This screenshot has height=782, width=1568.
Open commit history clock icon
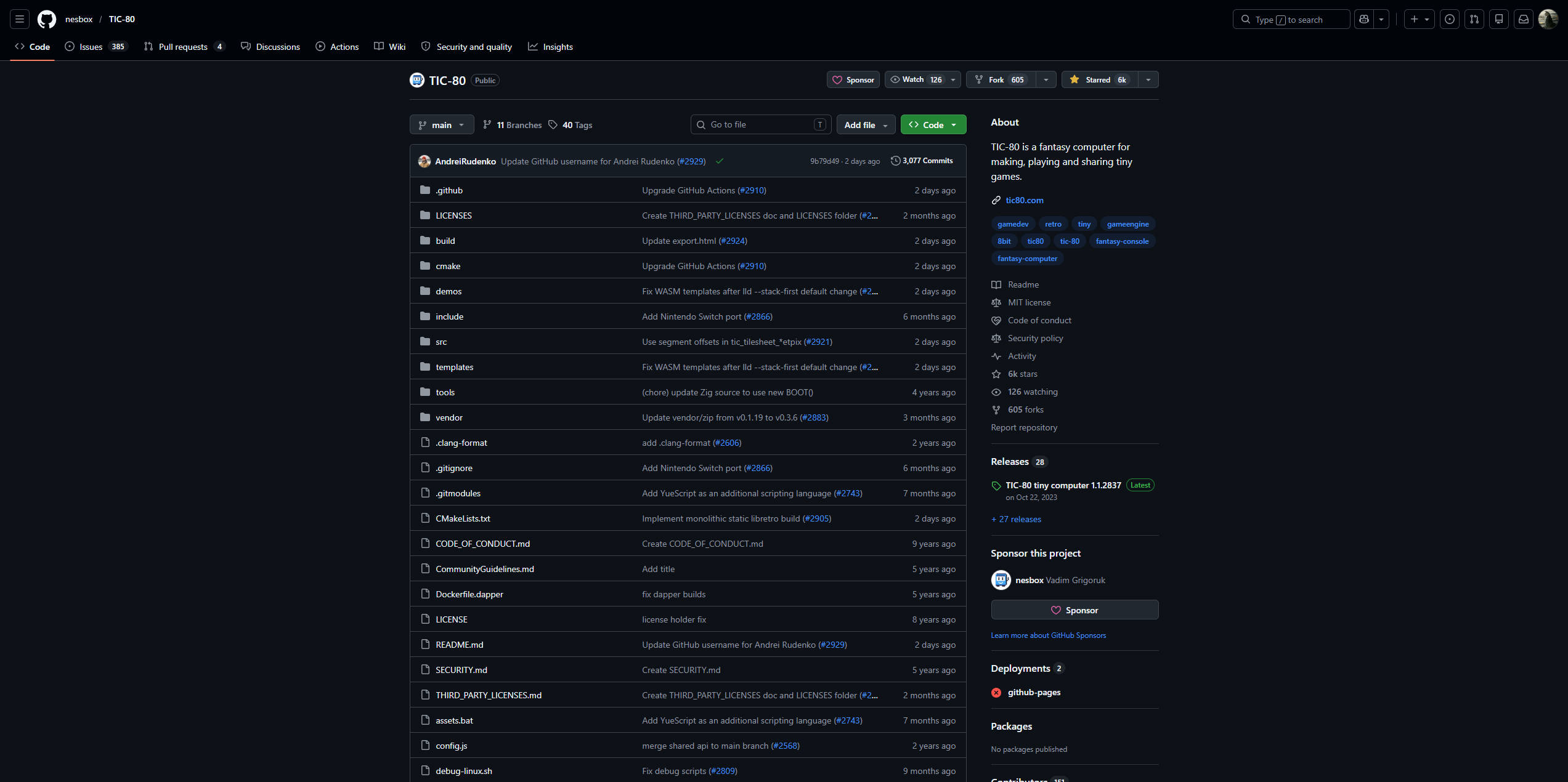pyautogui.click(x=895, y=161)
